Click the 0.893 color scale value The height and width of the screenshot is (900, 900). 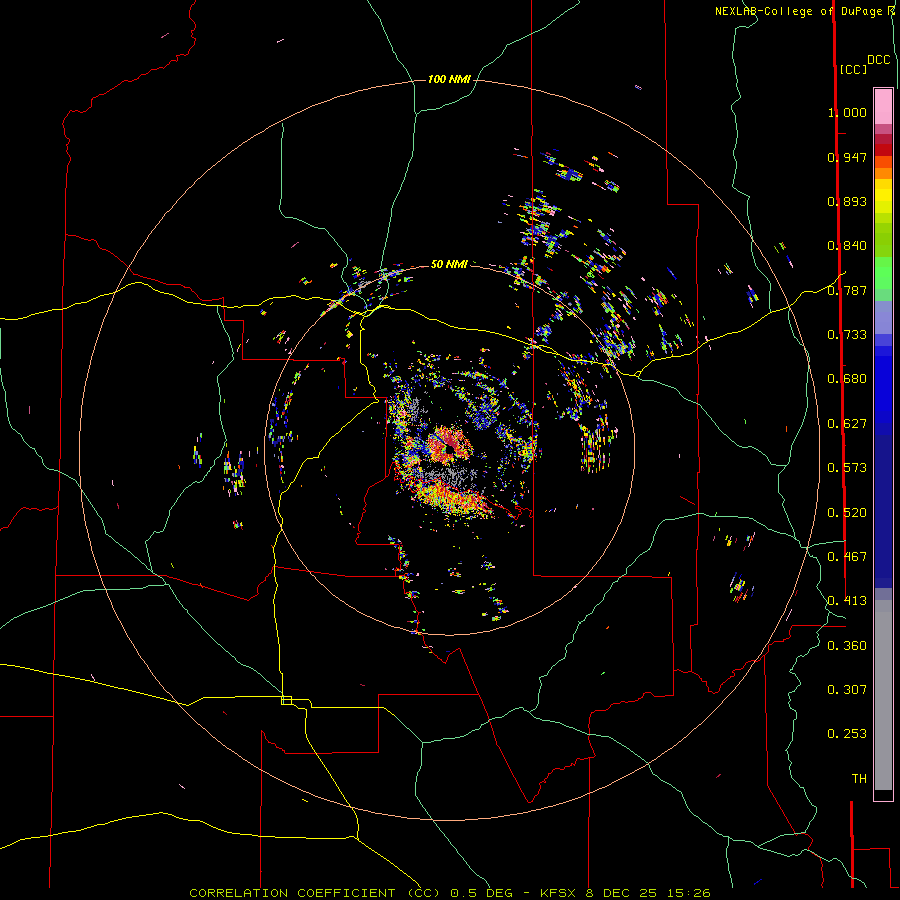pyautogui.click(x=847, y=201)
